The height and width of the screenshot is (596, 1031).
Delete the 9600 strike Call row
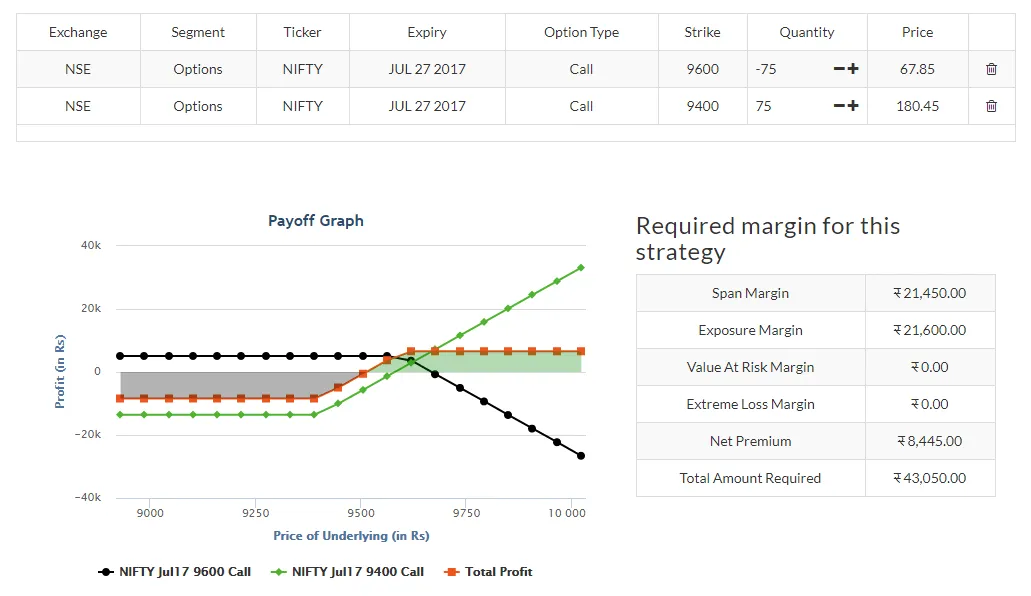[x=991, y=69]
